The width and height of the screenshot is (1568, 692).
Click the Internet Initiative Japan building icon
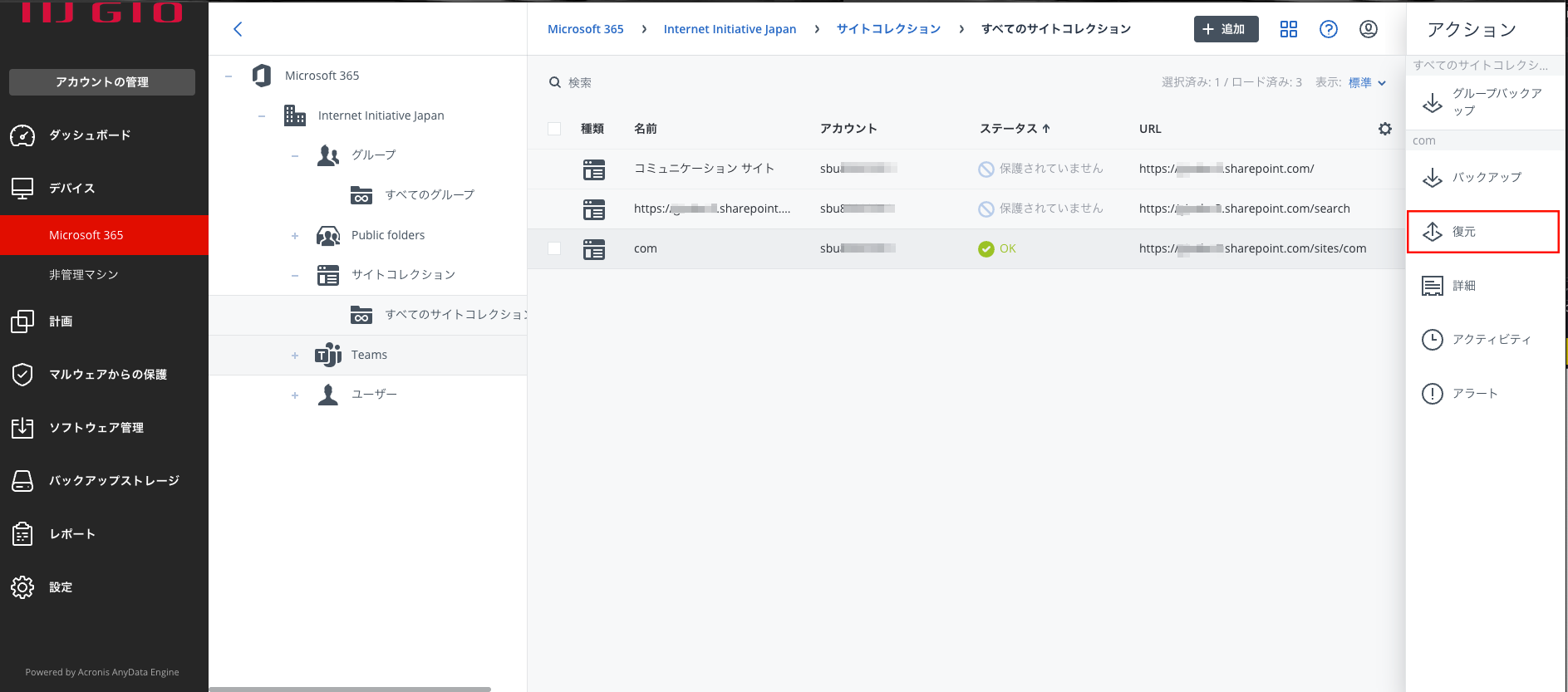click(x=294, y=115)
